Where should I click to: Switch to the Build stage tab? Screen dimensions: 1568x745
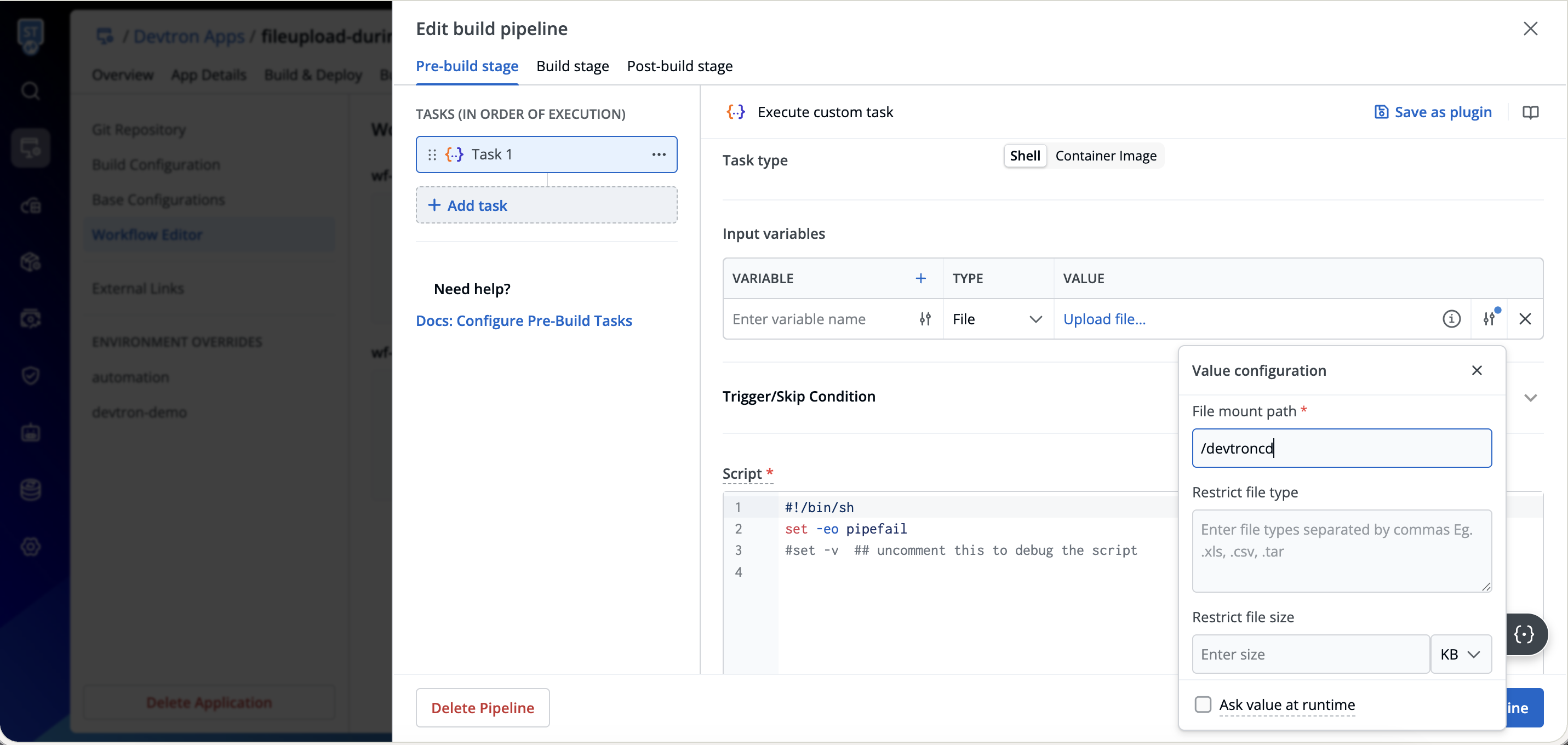572,66
